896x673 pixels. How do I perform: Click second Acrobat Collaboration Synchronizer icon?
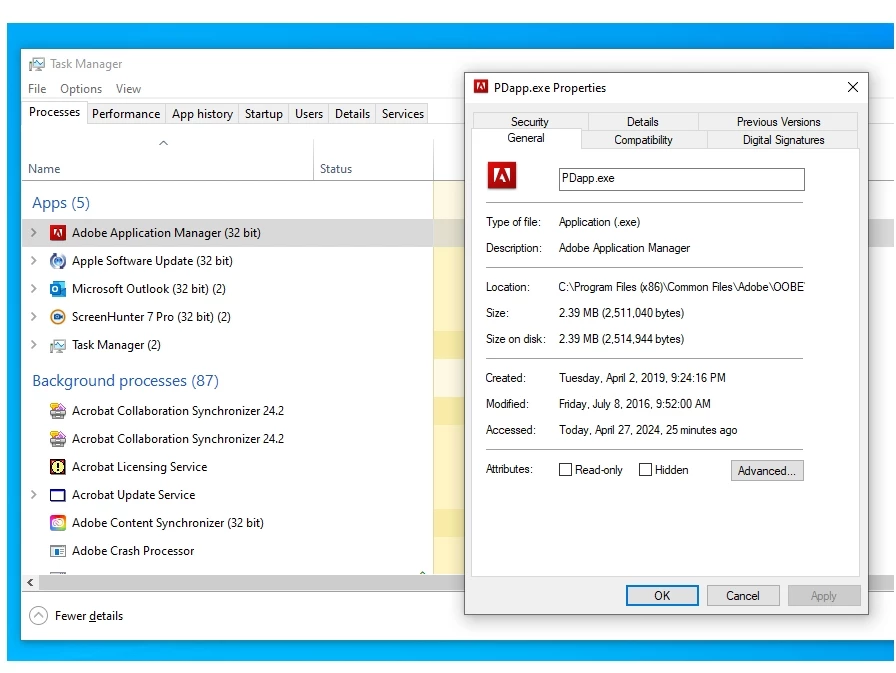click(58, 439)
